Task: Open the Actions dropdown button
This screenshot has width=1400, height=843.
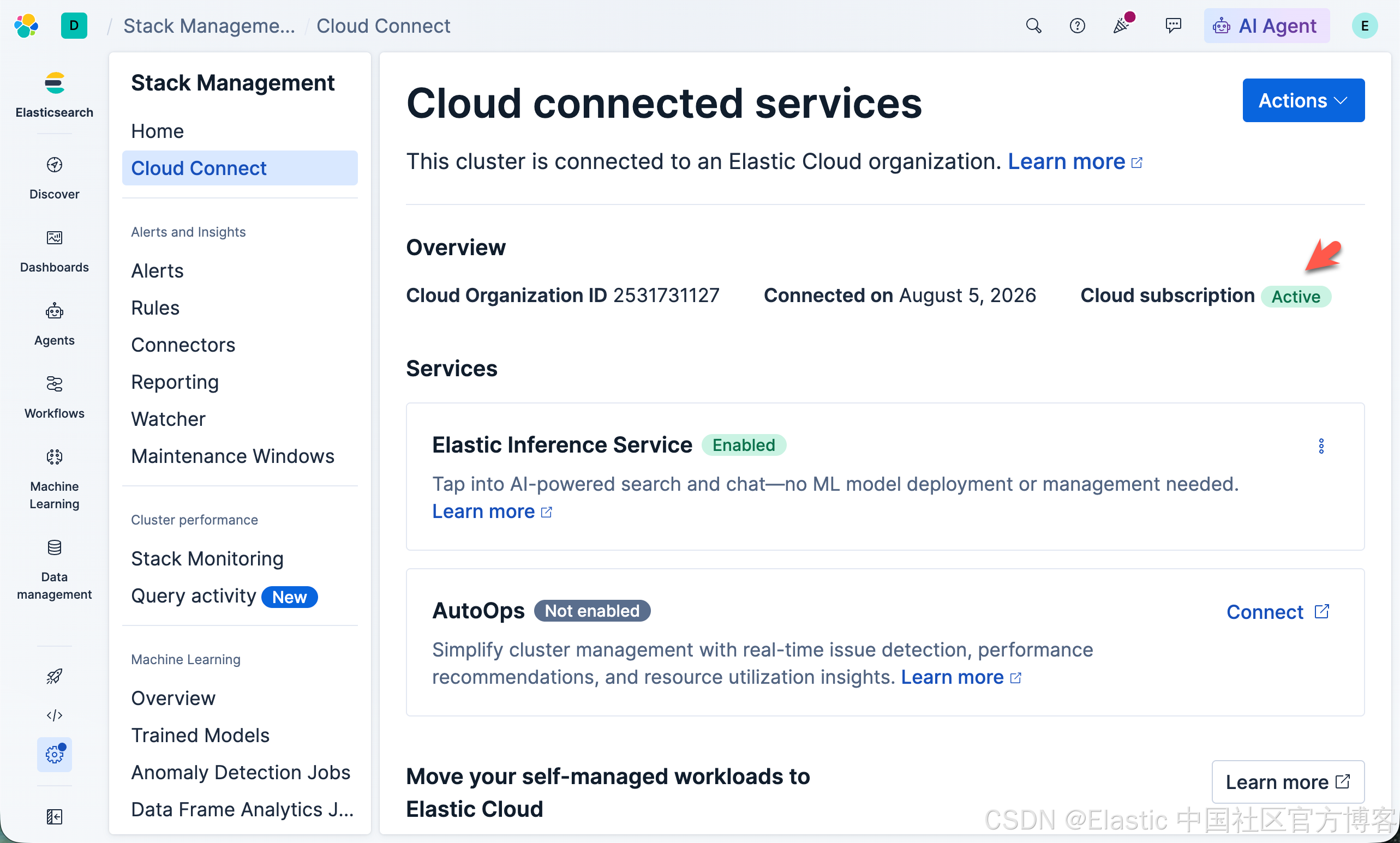Action: 1303,100
